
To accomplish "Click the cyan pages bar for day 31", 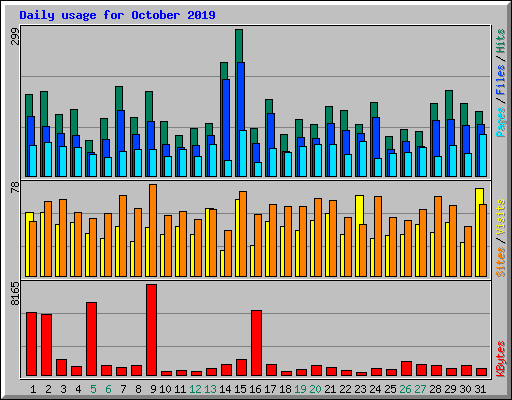I will click(x=483, y=155).
